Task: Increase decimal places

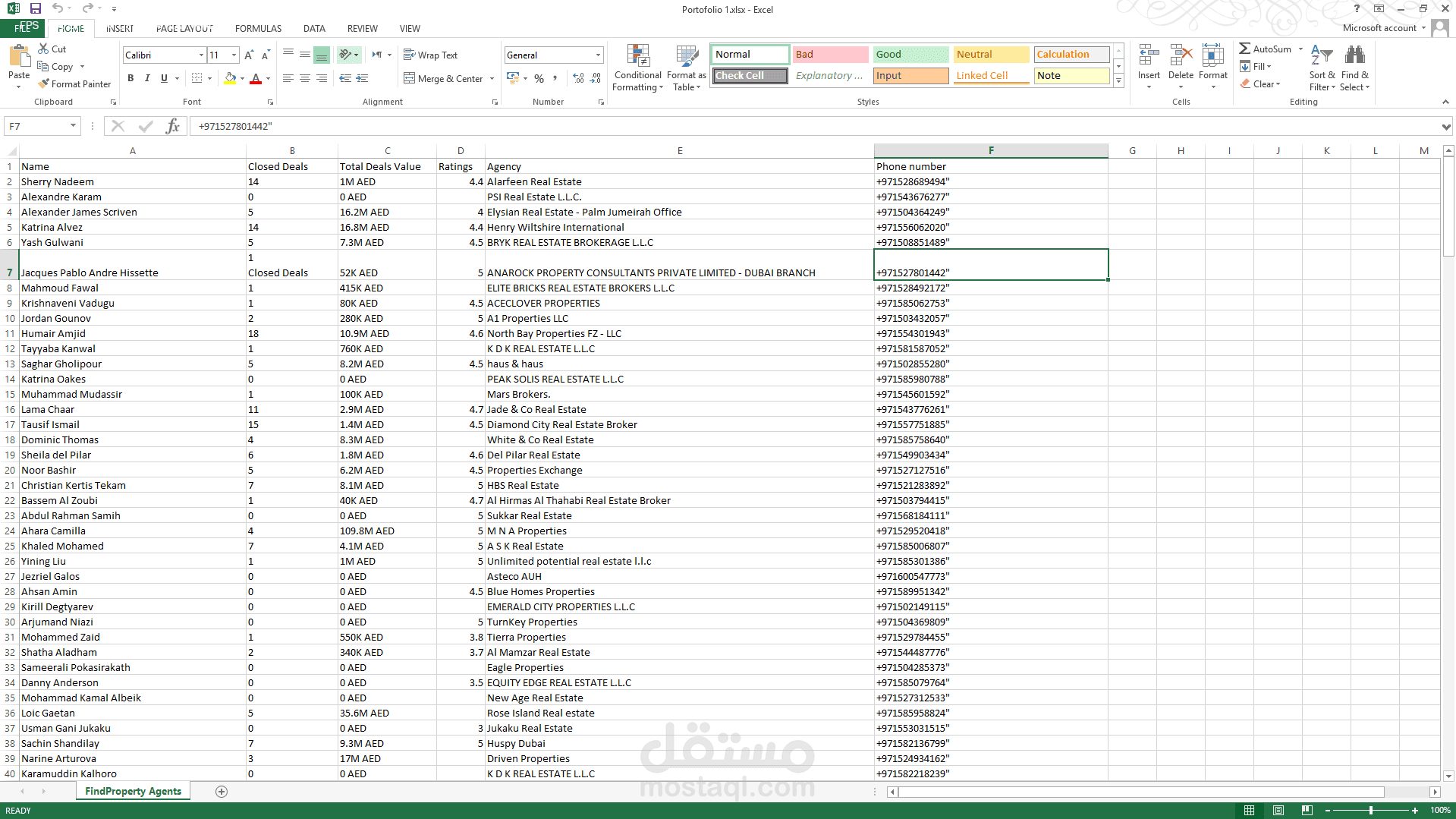Action: [x=578, y=78]
